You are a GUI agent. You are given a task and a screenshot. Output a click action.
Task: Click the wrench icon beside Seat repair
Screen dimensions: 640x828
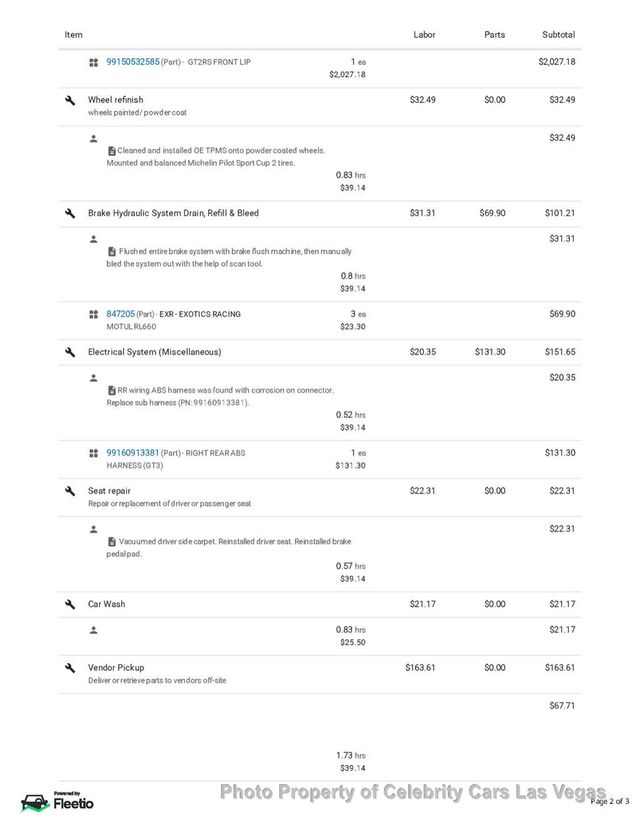point(70,491)
